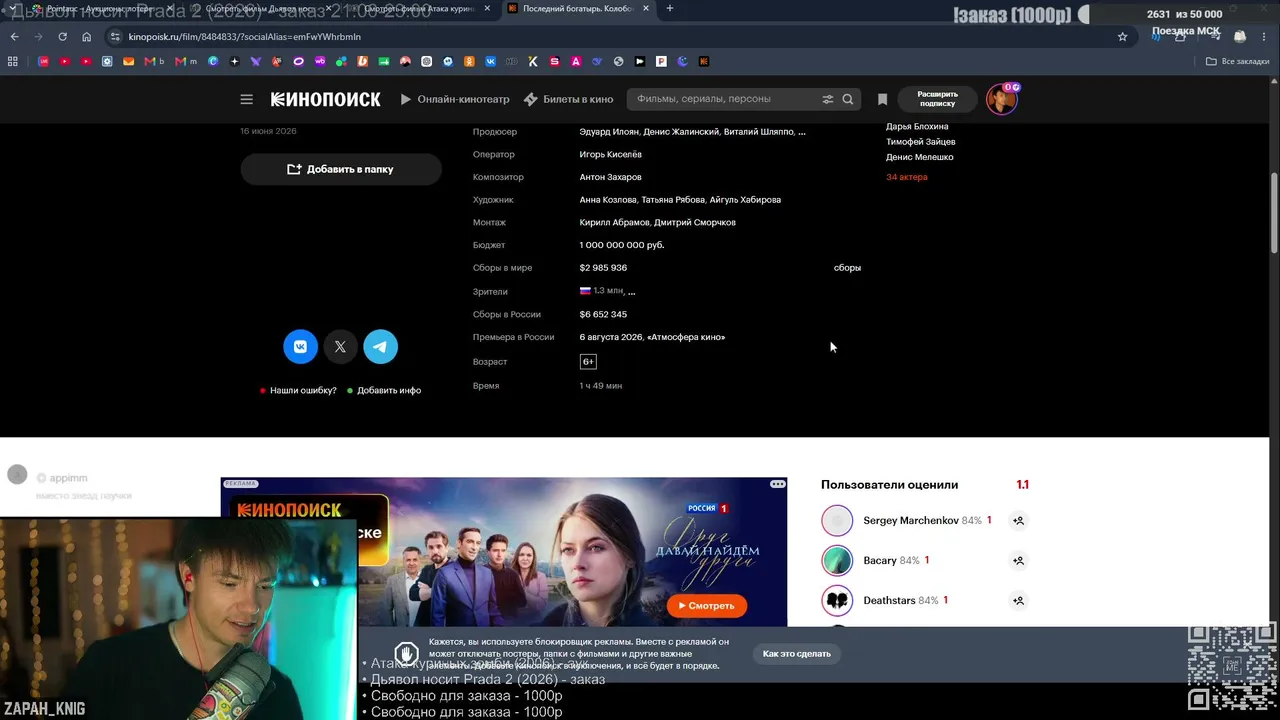Image resolution: width=1280 pixels, height=720 pixels.
Task: Share the film via Telegram icon
Action: tap(380, 346)
